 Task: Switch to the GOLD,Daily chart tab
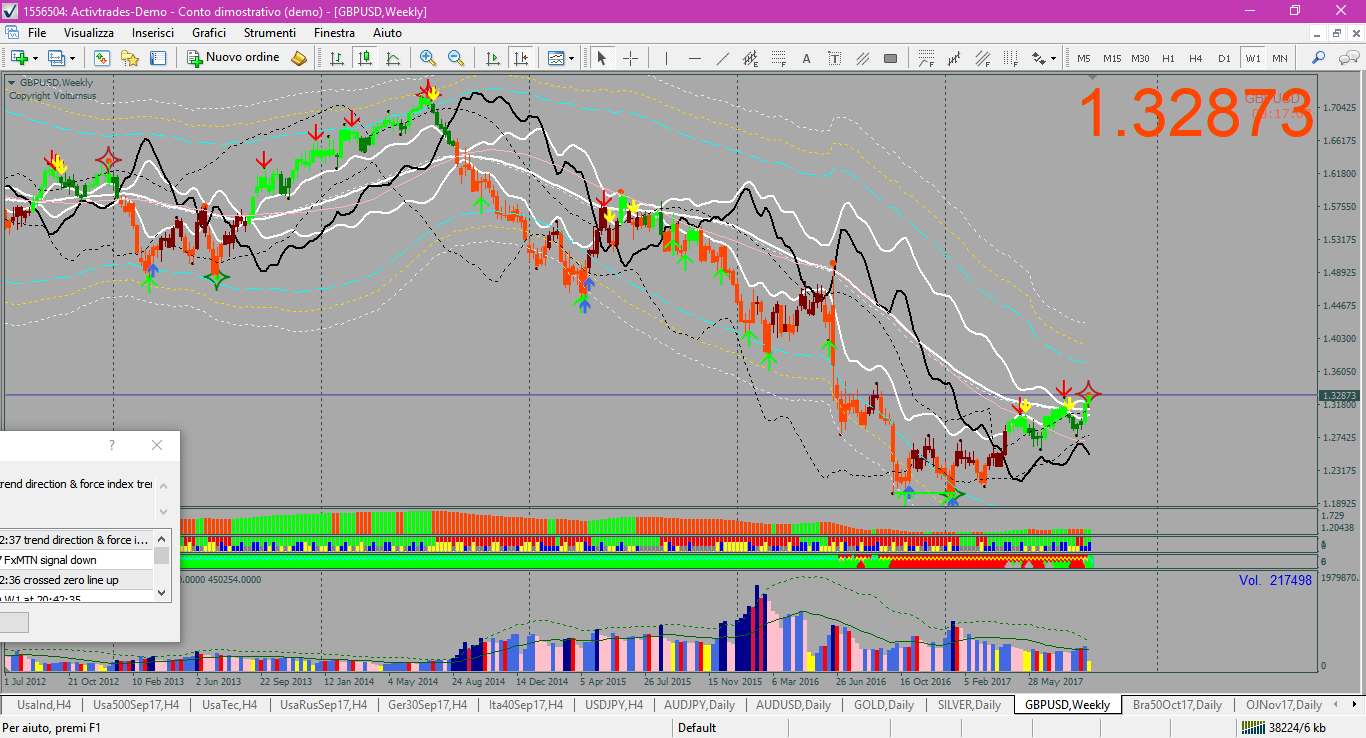(x=883, y=705)
